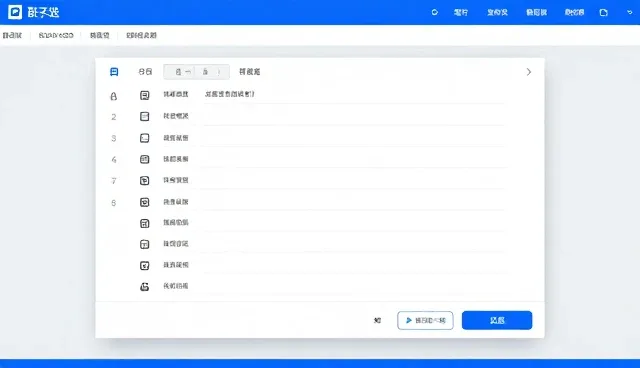Click the blue list icon atop the dialog
Image resolution: width=640 pixels, height=368 pixels.
coord(114,72)
